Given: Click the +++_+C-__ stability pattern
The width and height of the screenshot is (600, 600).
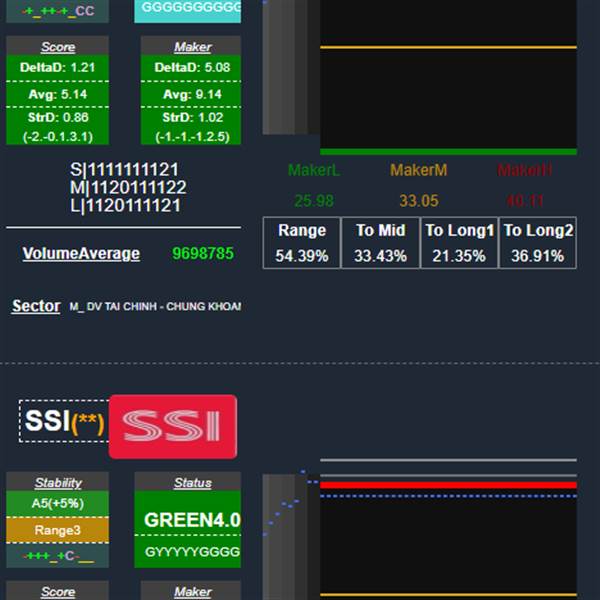Looking at the screenshot, I should 57,556.
